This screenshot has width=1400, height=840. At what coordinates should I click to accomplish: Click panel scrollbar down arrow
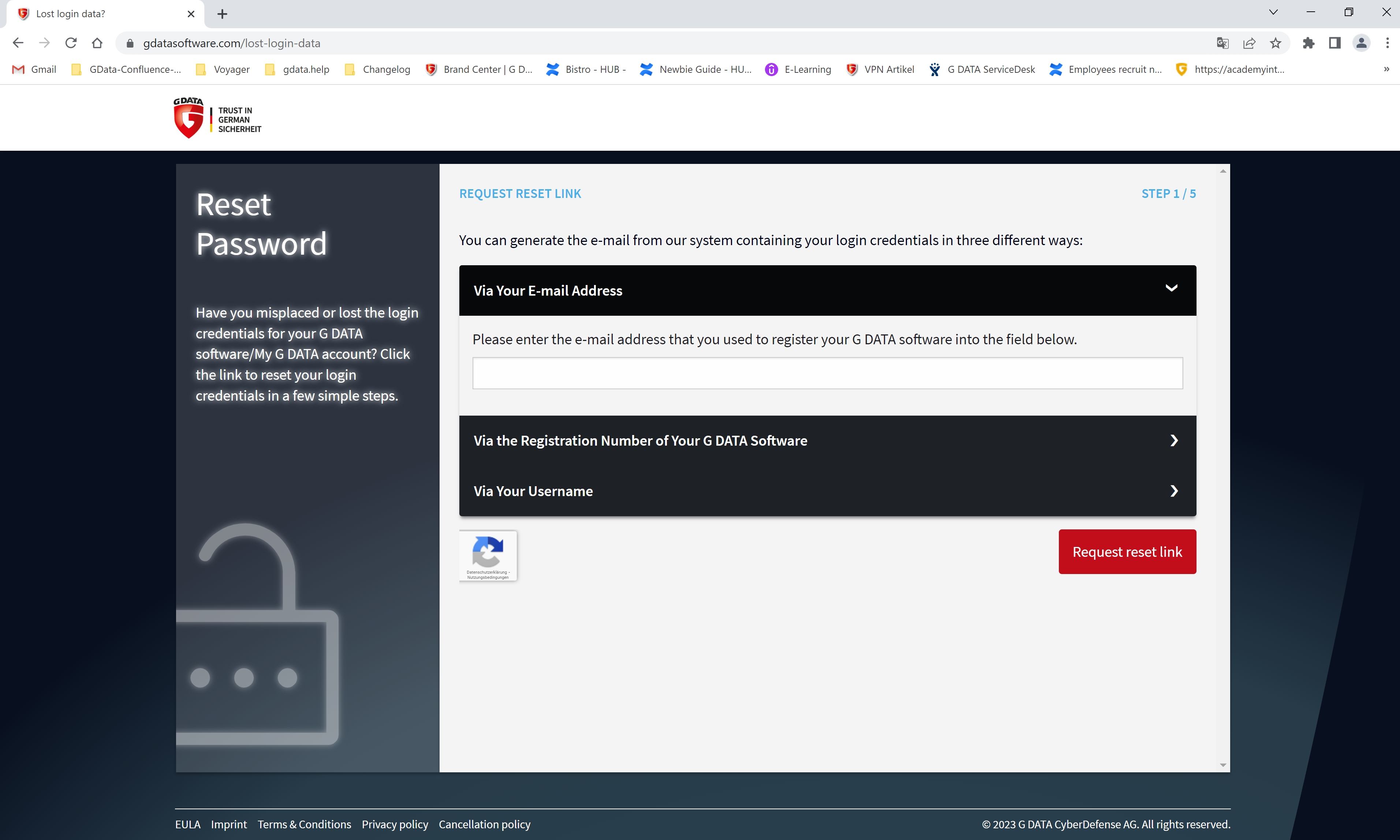click(1223, 765)
